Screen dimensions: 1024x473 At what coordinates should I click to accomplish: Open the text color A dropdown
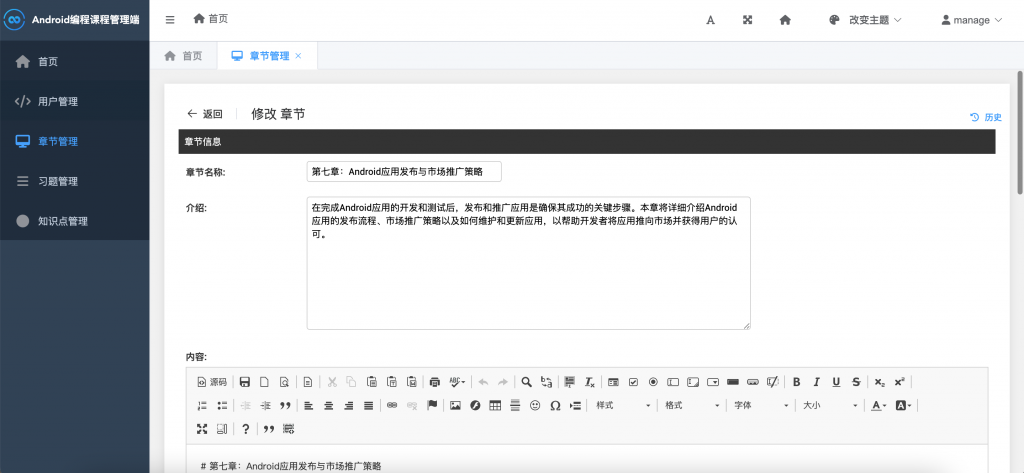(880, 406)
